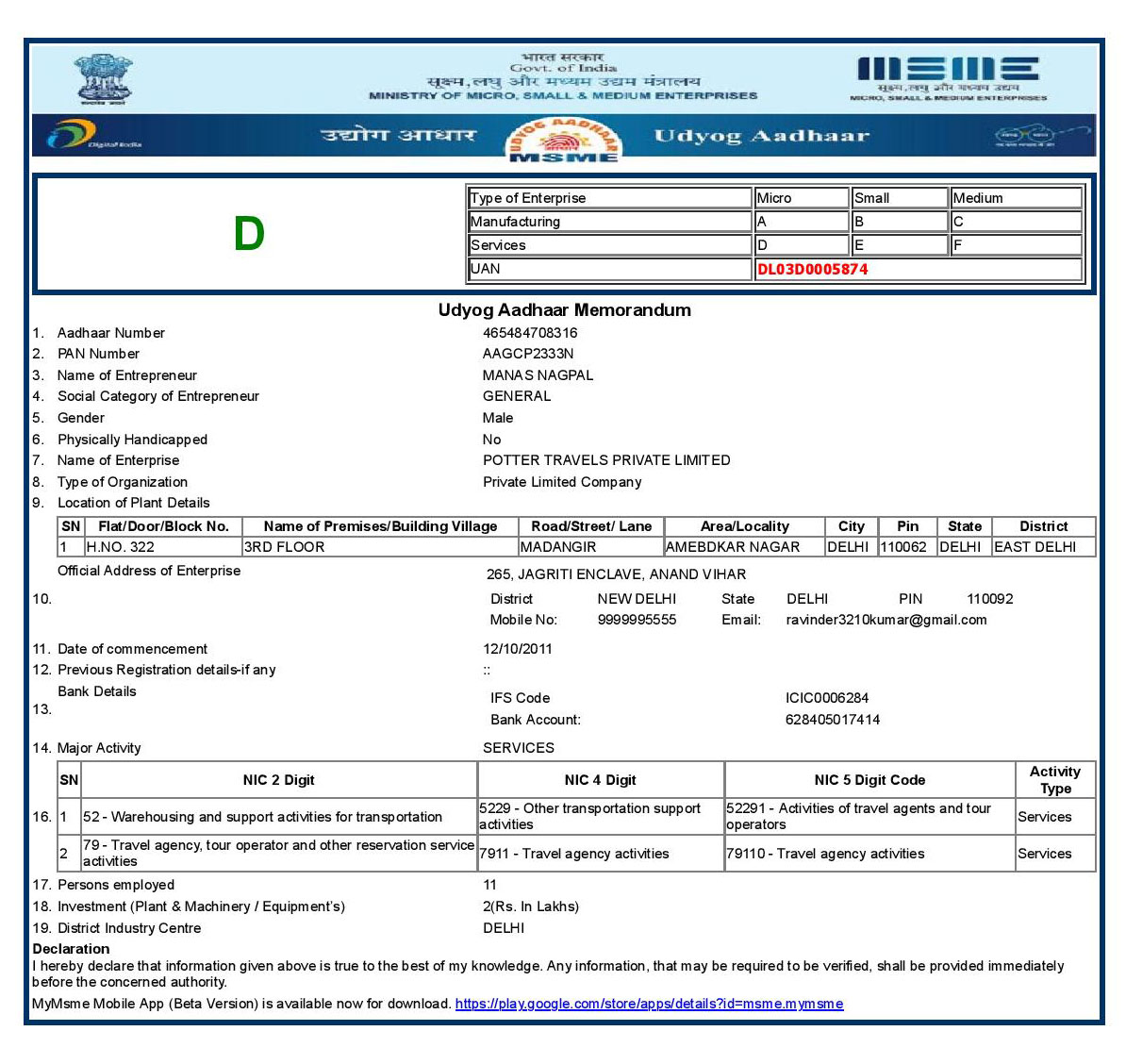Click the Digital India logo
This screenshot has width=1126, height=1064.
point(93,134)
